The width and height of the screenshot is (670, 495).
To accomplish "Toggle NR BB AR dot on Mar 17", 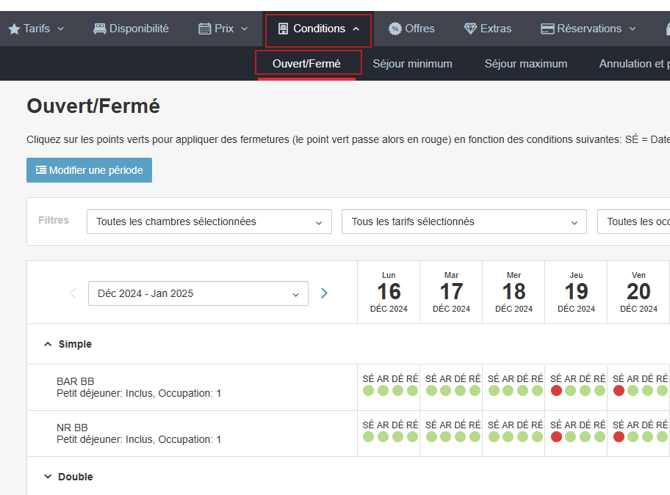I will (446, 436).
